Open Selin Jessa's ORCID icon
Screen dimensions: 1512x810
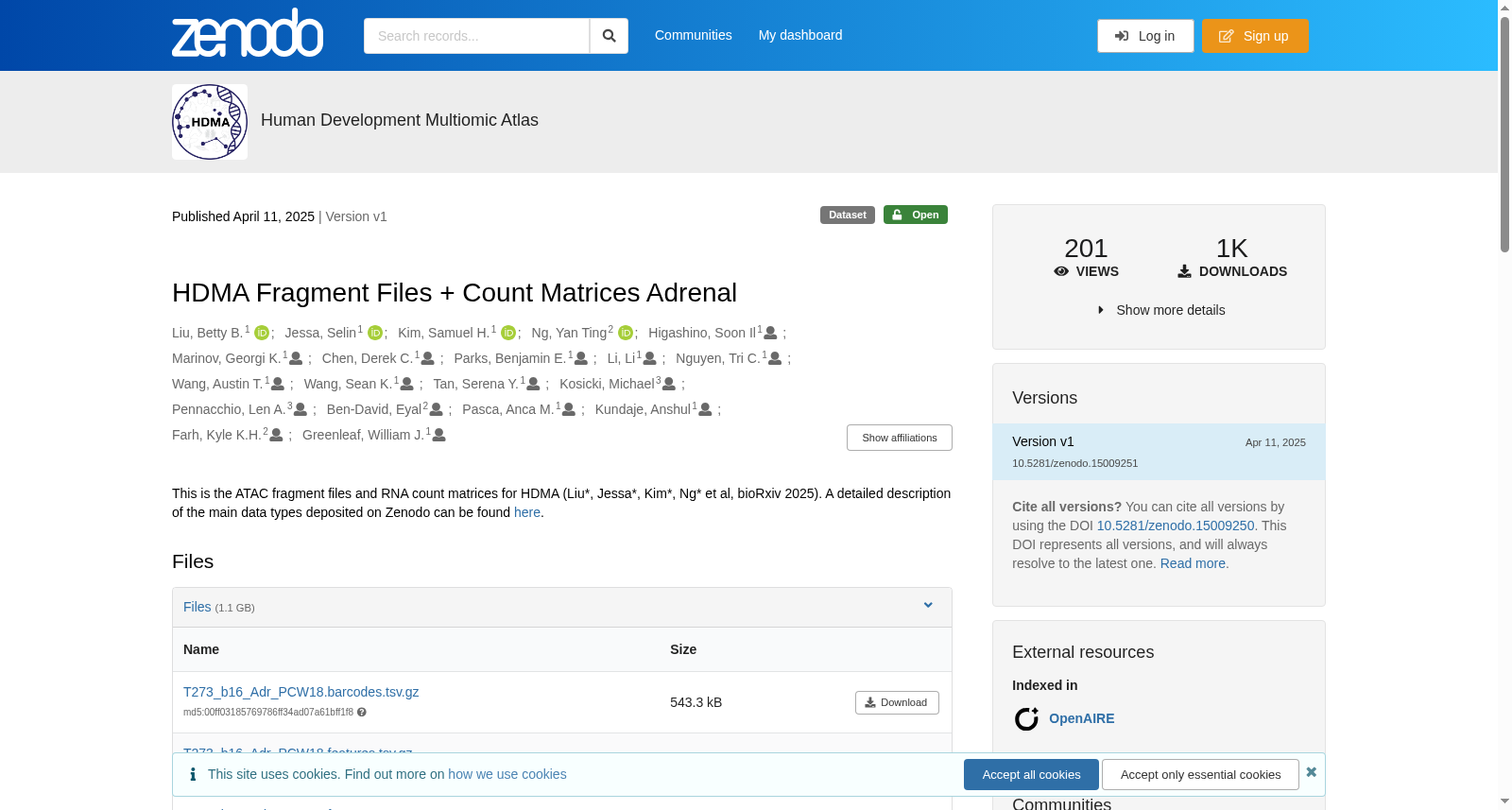375,333
